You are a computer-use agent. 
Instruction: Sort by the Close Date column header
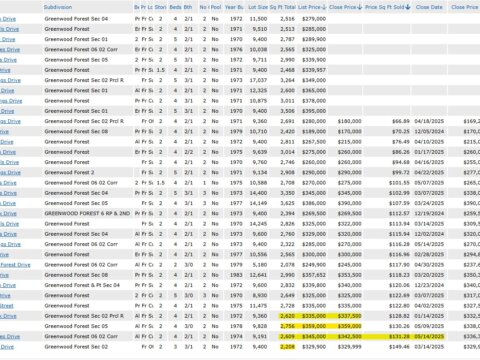click(x=429, y=7)
